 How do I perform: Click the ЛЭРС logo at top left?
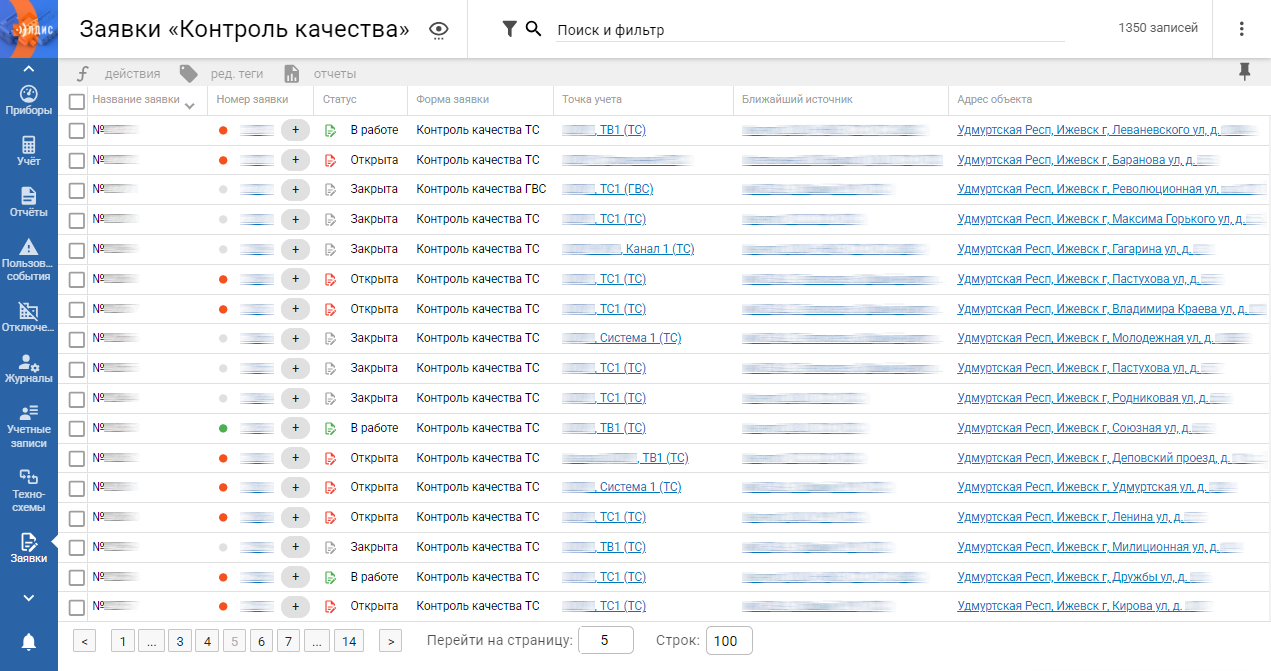pyautogui.click(x=28, y=29)
